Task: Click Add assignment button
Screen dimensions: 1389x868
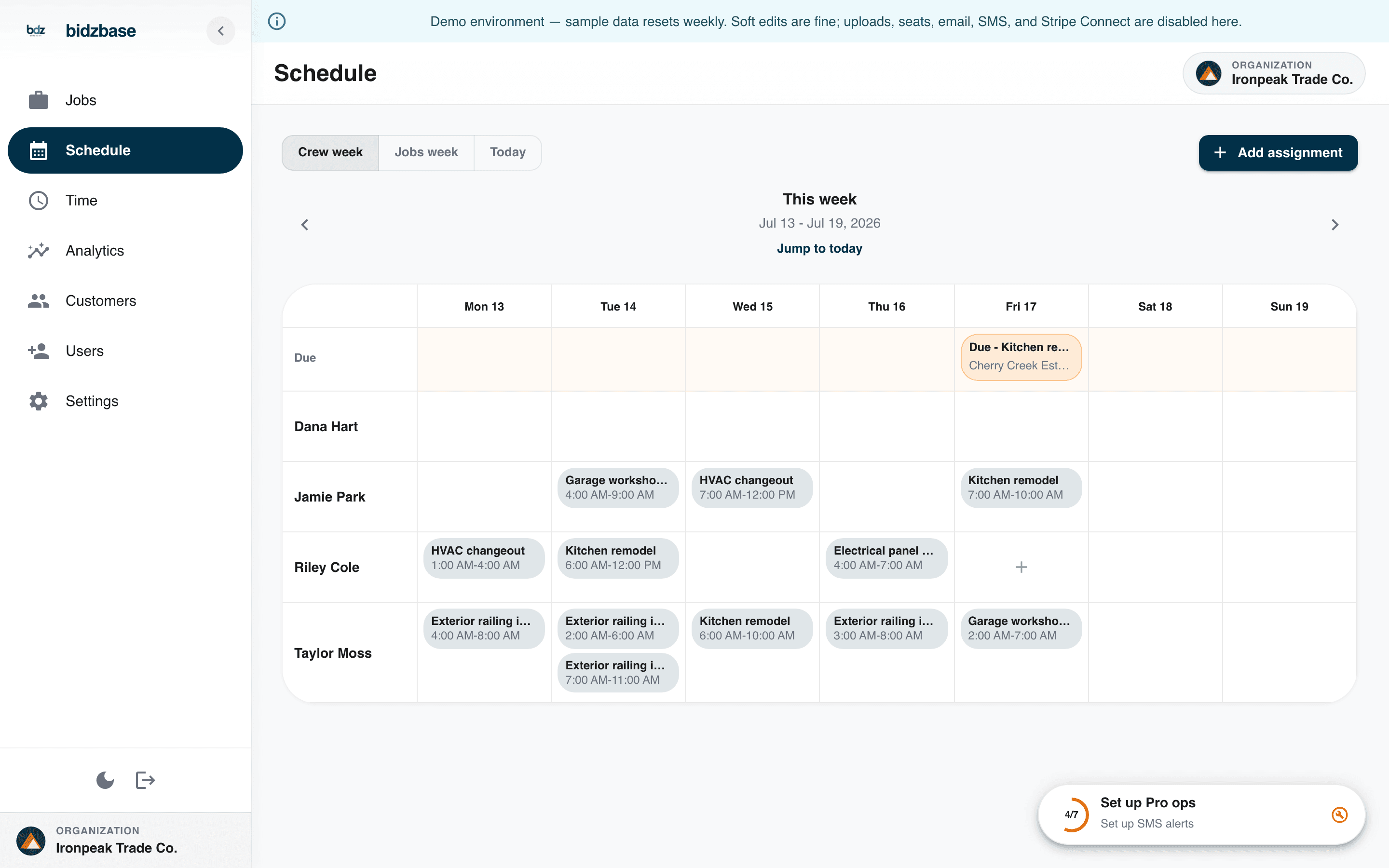Action: coord(1278,153)
